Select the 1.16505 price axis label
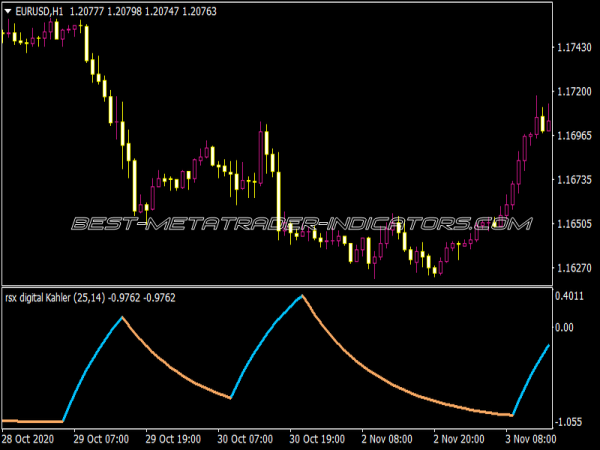Image resolution: width=600 pixels, height=450 pixels. click(x=575, y=224)
